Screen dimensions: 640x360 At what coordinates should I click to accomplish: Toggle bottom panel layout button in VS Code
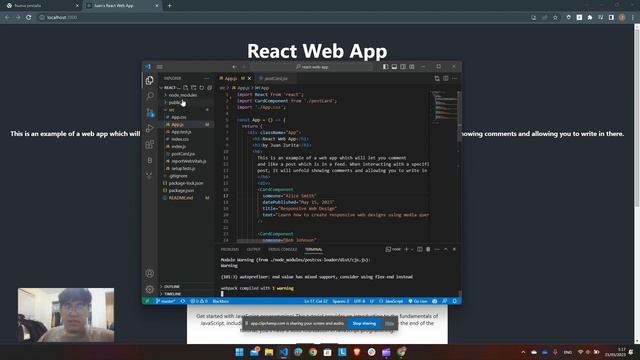394,67
